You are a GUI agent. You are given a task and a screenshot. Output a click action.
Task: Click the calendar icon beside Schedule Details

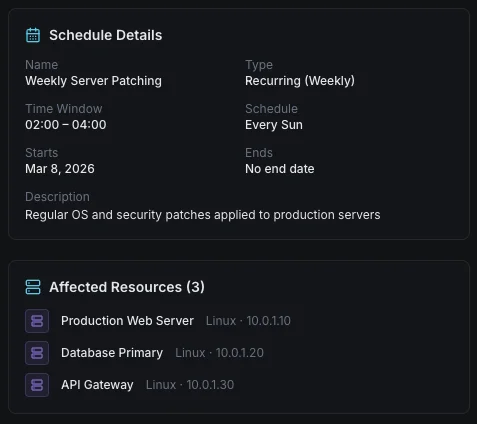33,35
